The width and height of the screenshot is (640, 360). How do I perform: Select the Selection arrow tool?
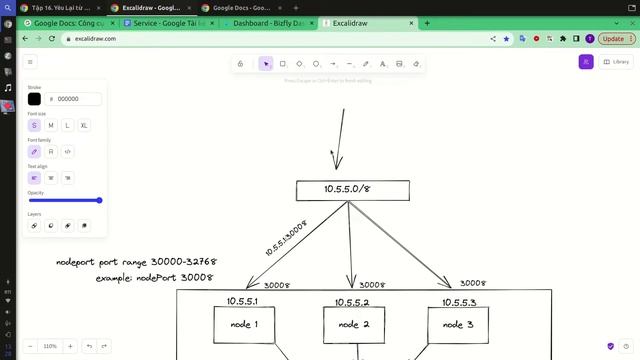pyautogui.click(x=266, y=64)
